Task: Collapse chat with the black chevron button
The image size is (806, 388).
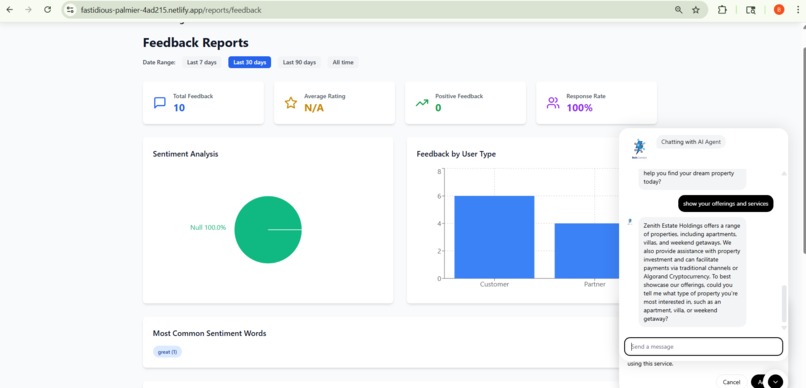Action: (775, 381)
